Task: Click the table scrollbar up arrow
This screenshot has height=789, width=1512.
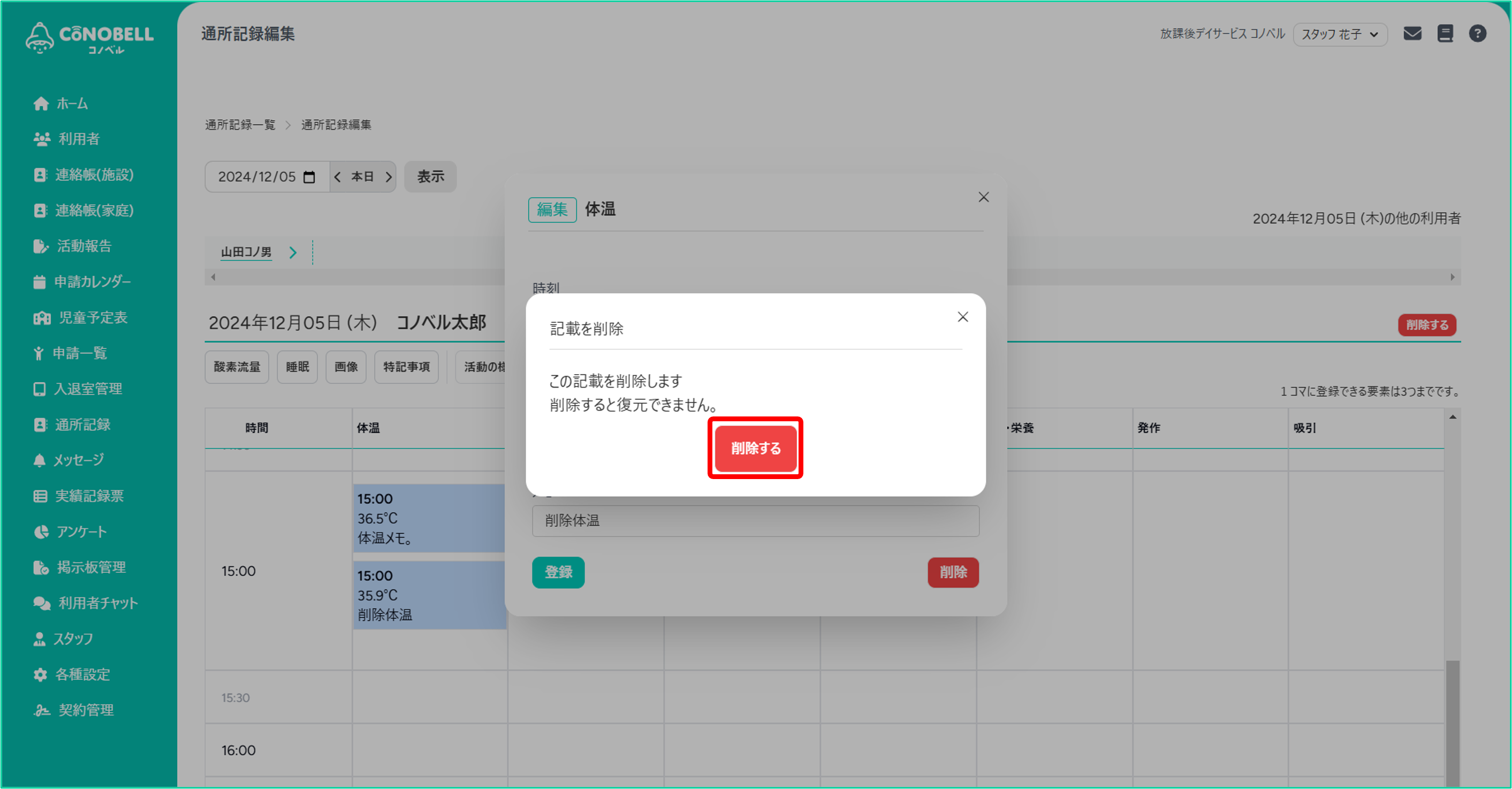Action: pos(1453,417)
